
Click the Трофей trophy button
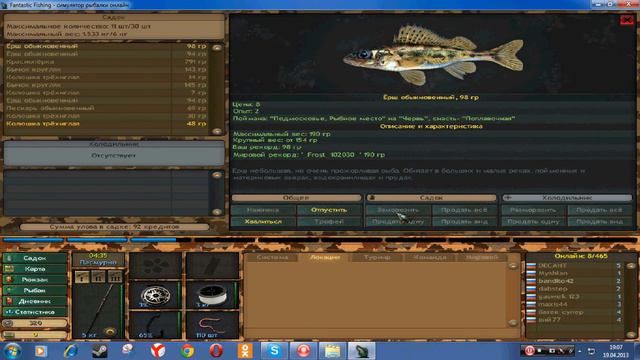tap(329, 221)
